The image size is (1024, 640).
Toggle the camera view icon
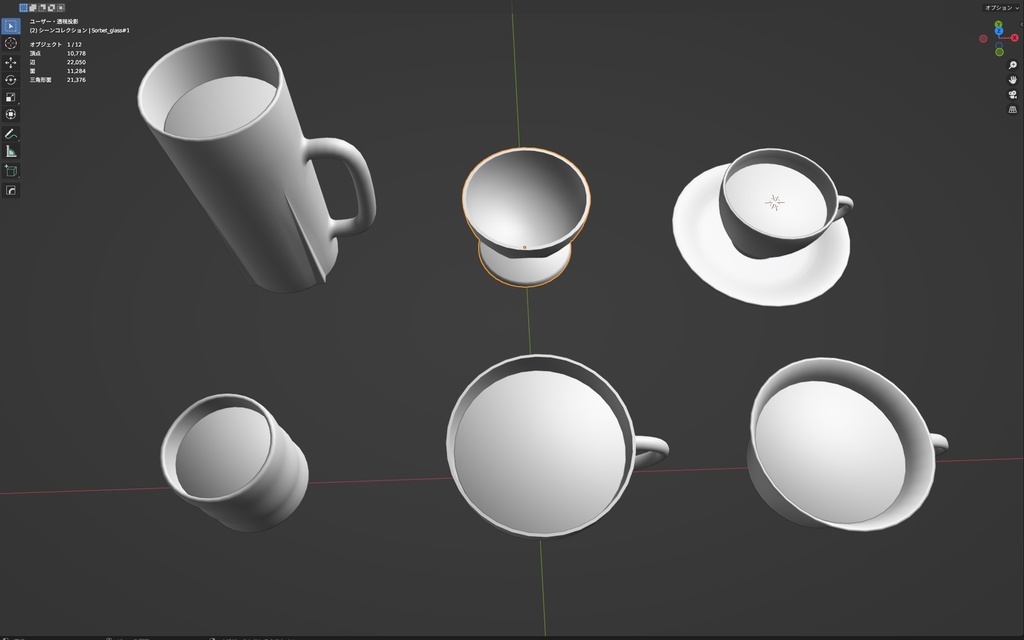[x=1012, y=95]
